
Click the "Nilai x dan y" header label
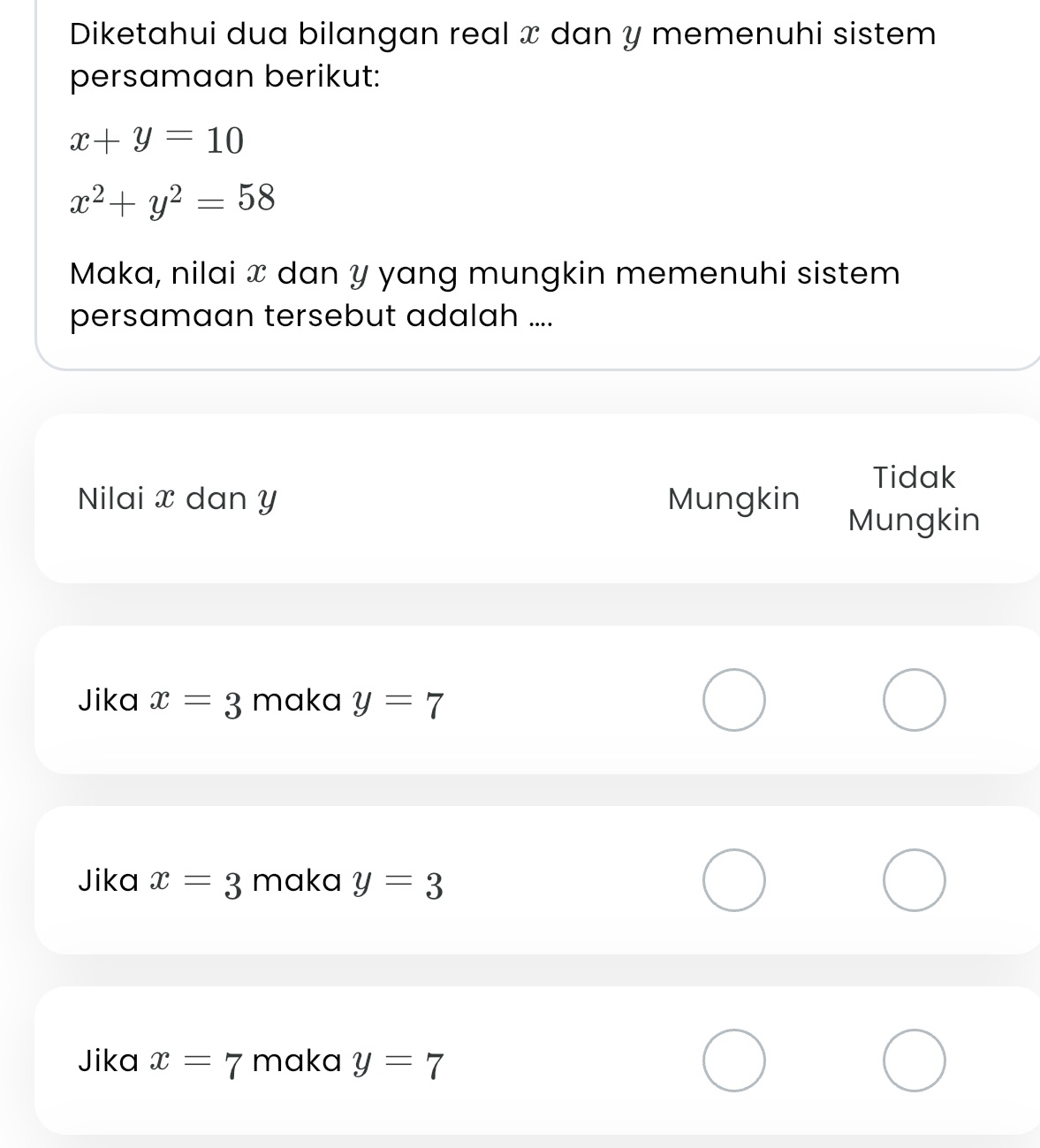pos(176,499)
